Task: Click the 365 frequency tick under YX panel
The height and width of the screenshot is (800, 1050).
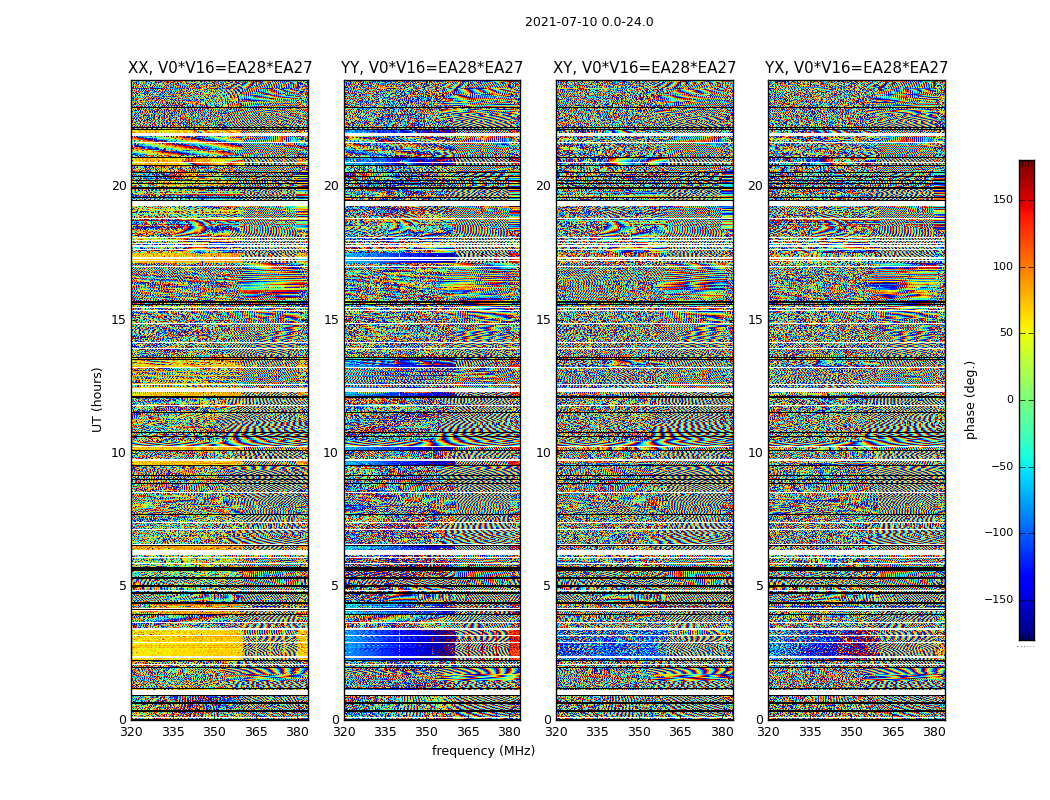Action: 893,732
